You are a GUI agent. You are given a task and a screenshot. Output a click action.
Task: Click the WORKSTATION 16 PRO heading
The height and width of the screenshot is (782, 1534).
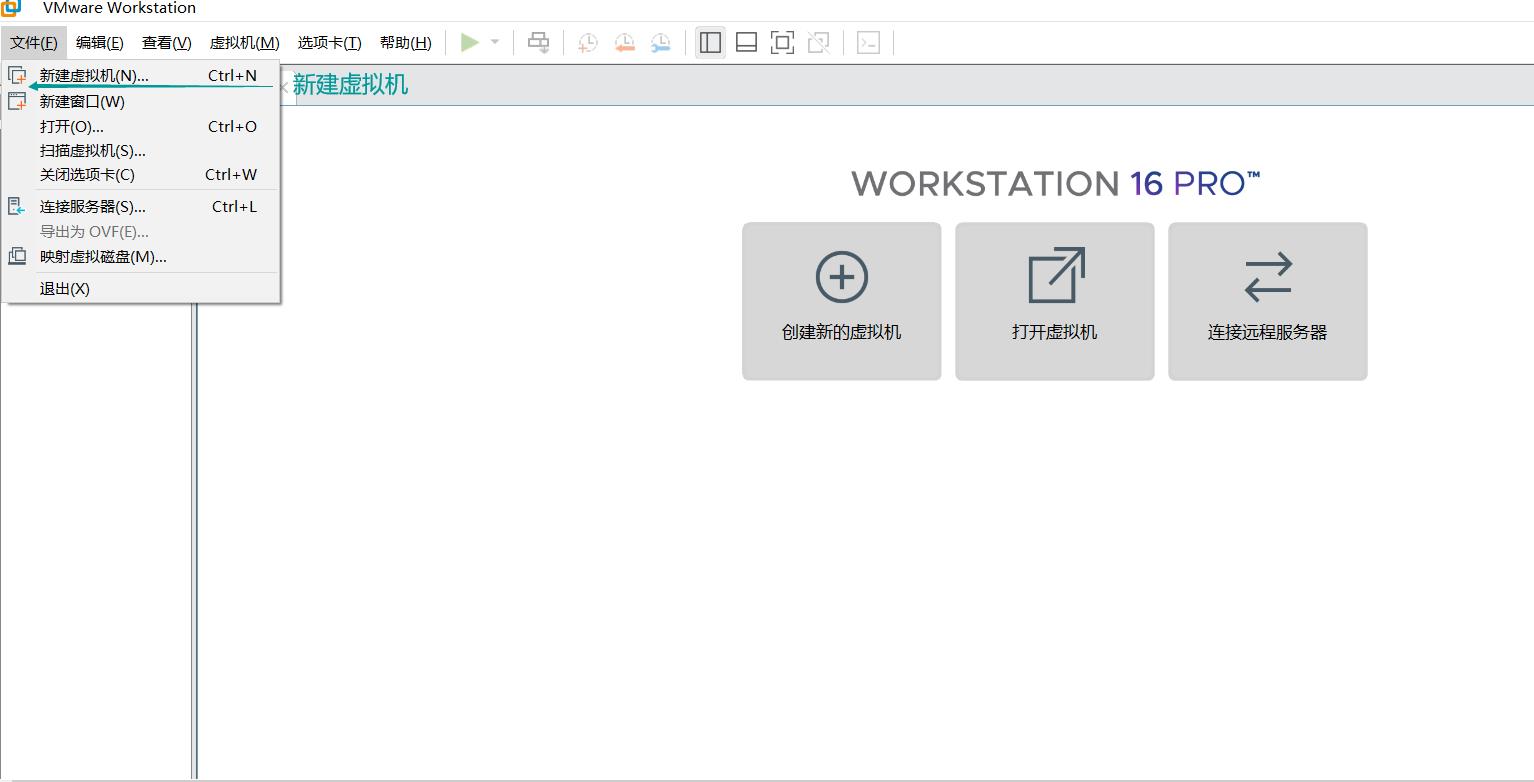point(1055,183)
